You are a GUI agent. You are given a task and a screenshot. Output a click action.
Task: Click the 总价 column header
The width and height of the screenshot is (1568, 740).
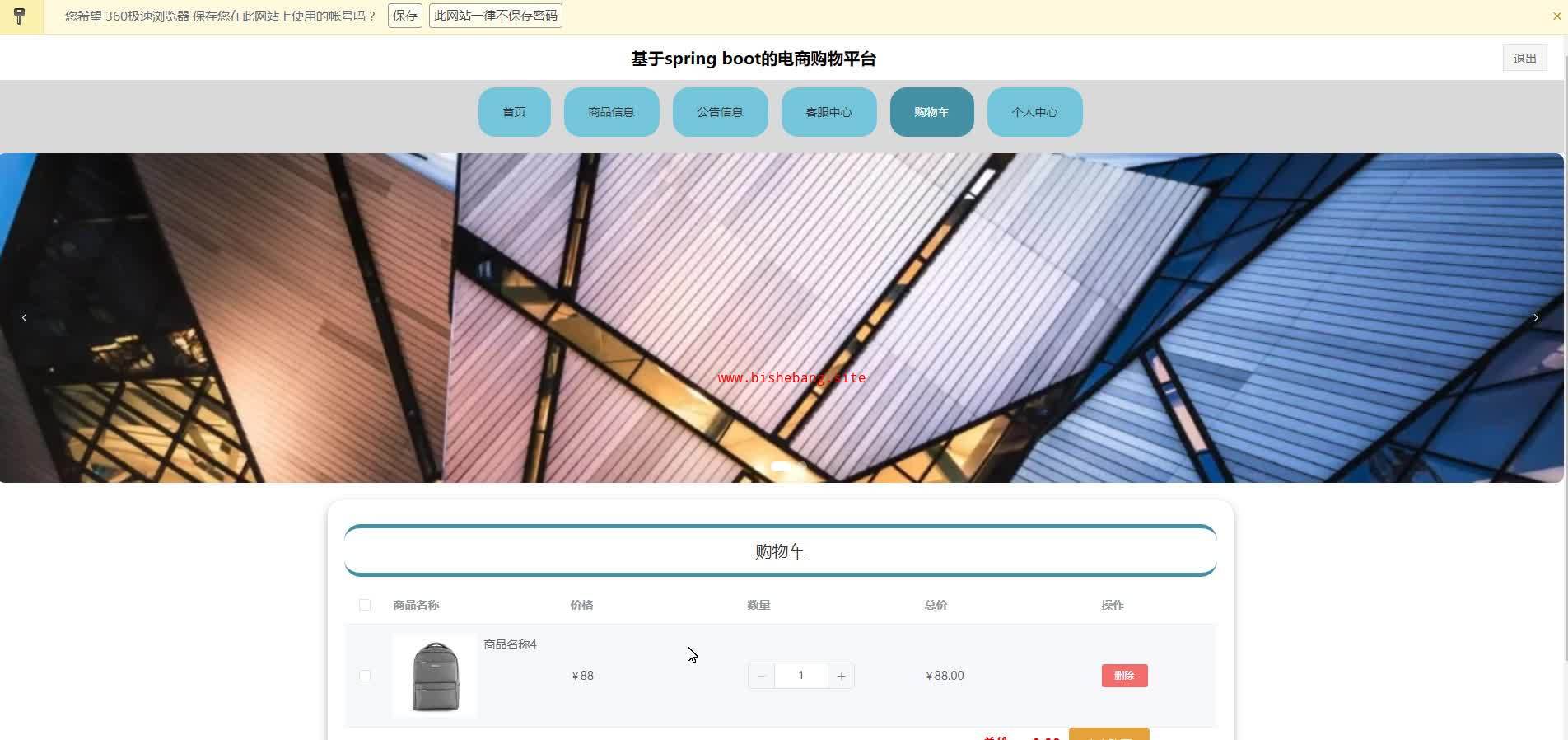point(936,605)
